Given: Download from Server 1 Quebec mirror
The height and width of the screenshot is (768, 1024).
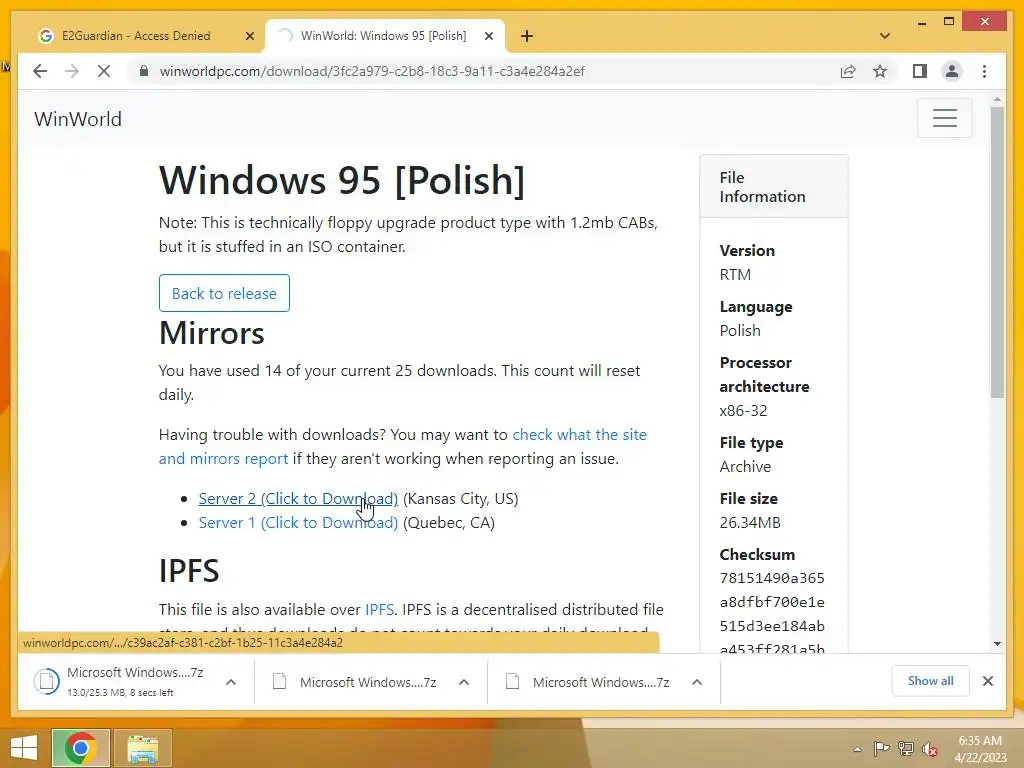Looking at the screenshot, I should coord(298,522).
